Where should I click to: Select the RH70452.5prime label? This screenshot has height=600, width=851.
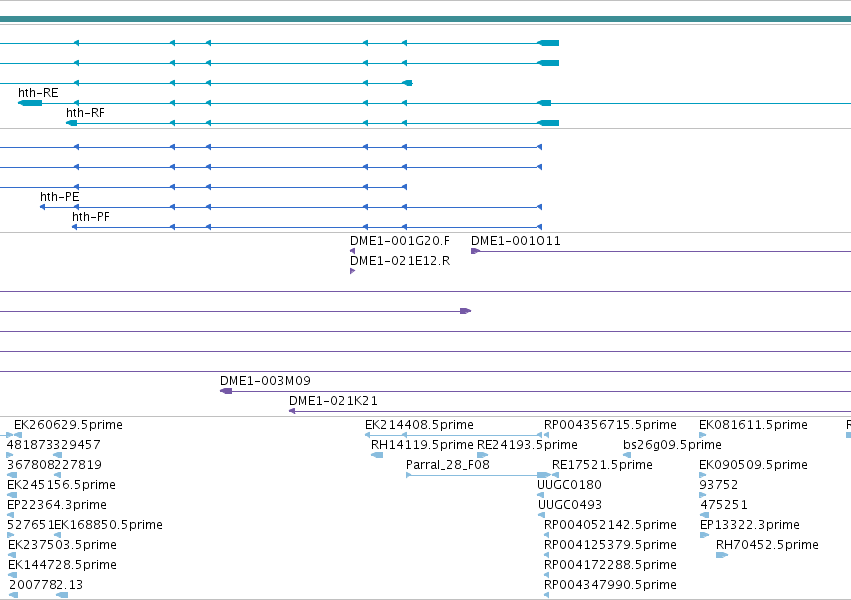[767, 545]
